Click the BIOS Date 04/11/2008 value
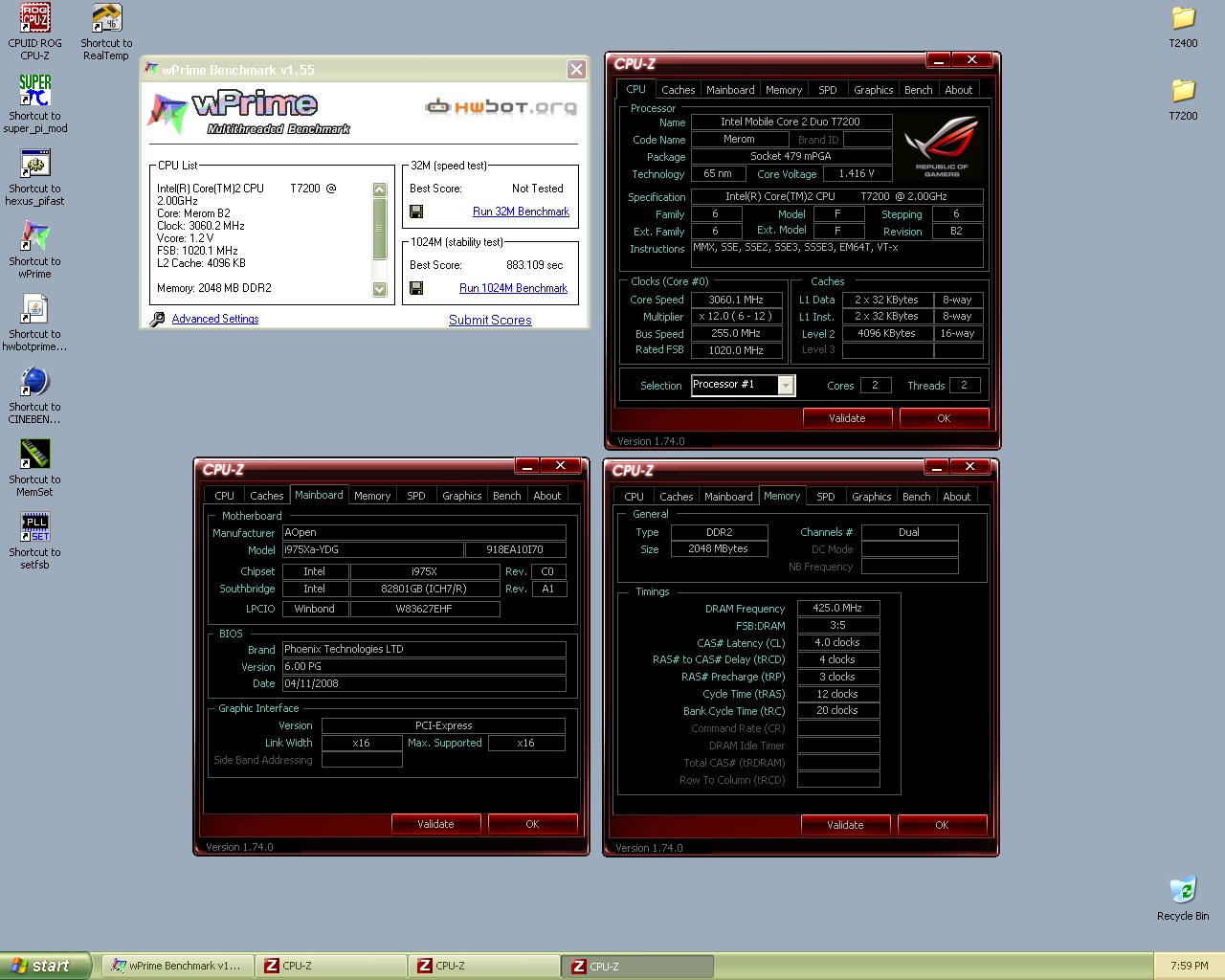Screen dimensions: 1225x980 coord(424,683)
